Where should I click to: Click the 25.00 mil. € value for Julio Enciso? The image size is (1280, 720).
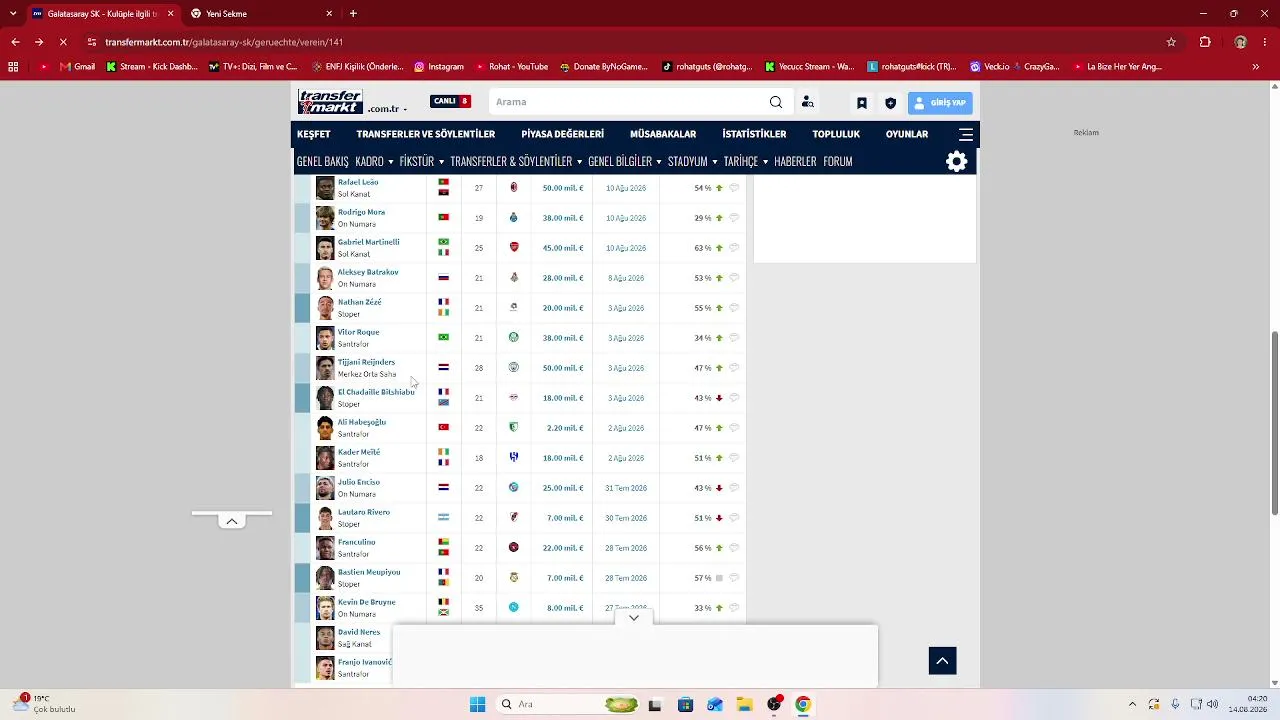click(563, 488)
